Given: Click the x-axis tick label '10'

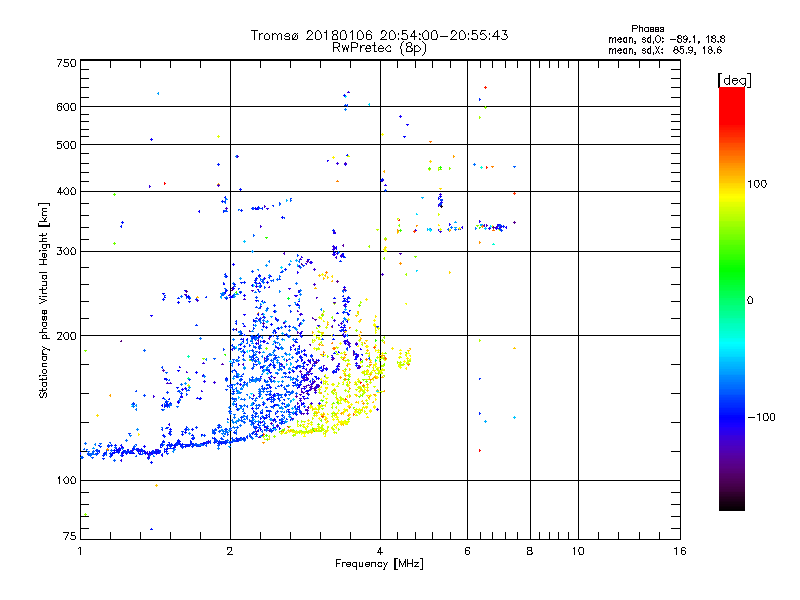Looking at the screenshot, I should click(578, 551).
